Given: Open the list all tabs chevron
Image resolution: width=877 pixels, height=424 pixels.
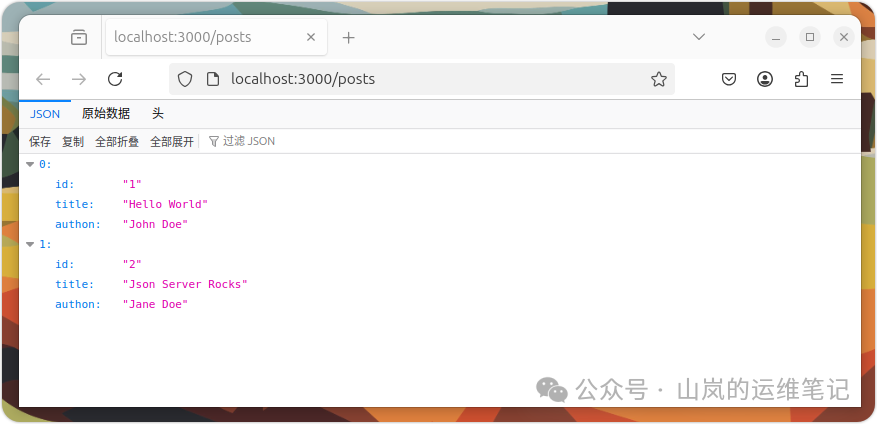Looking at the screenshot, I should click(x=699, y=37).
